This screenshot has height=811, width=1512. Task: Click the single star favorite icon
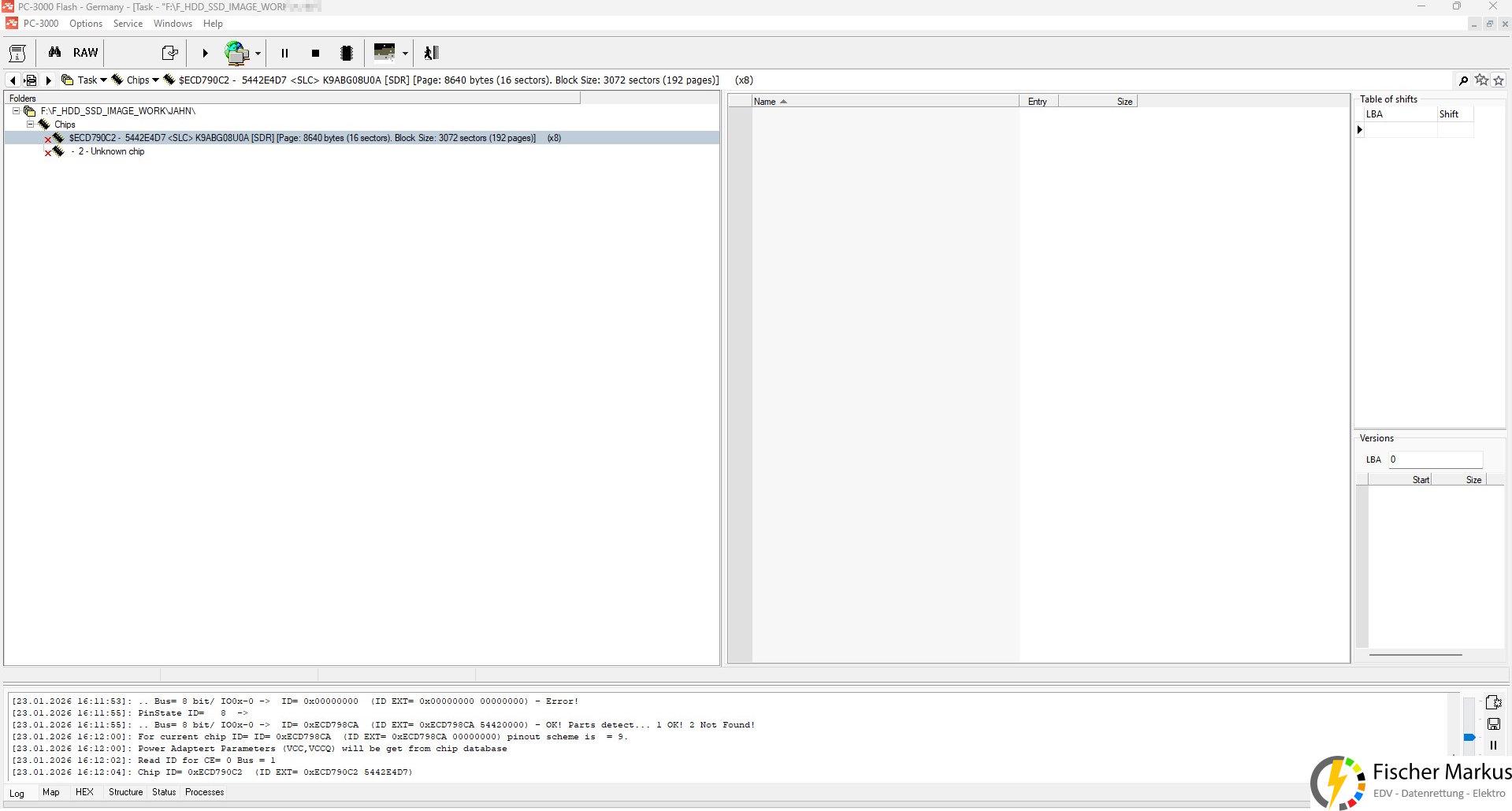pyautogui.click(x=1499, y=80)
